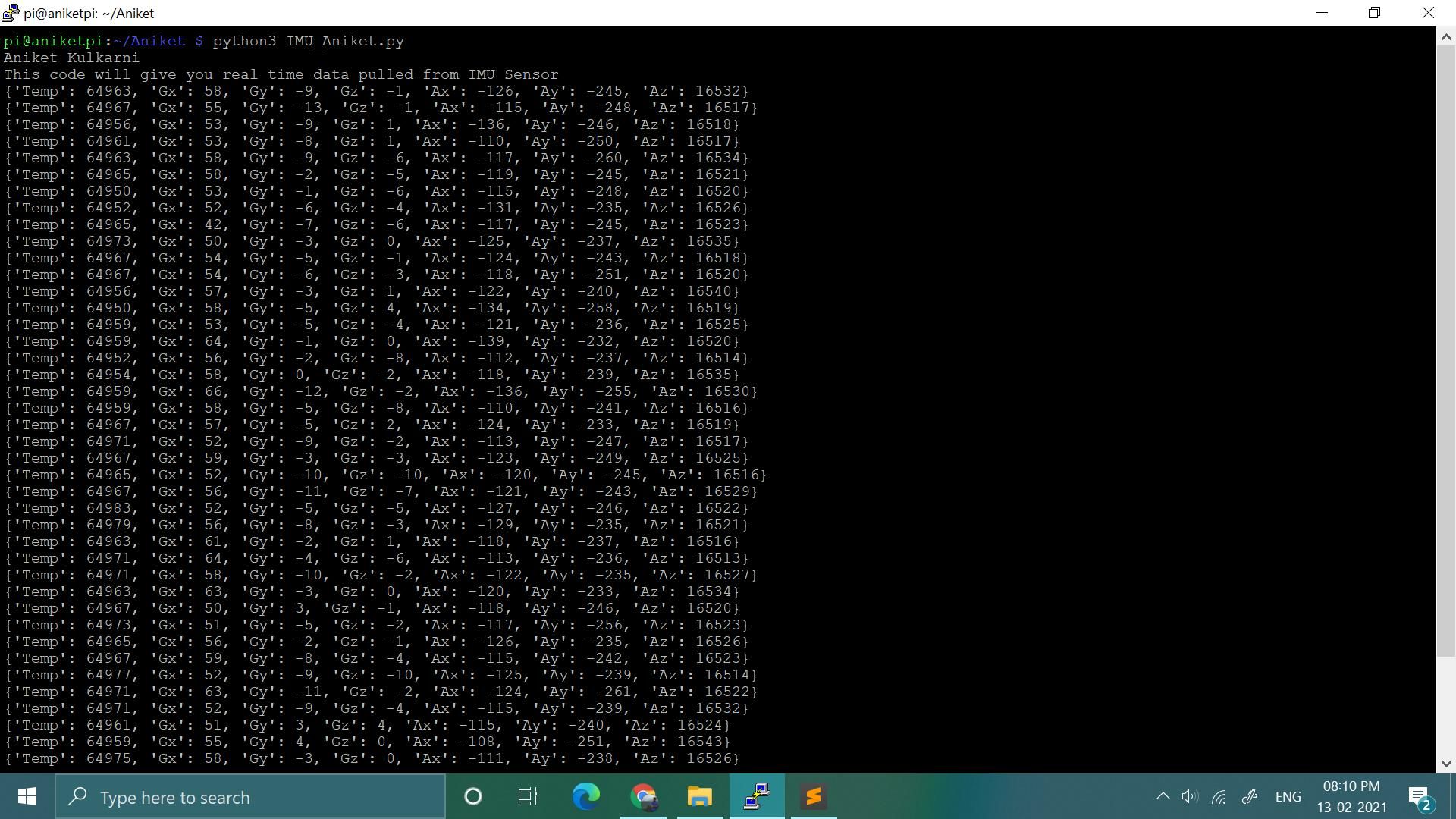Open the Windows Start menu

pos(27,797)
